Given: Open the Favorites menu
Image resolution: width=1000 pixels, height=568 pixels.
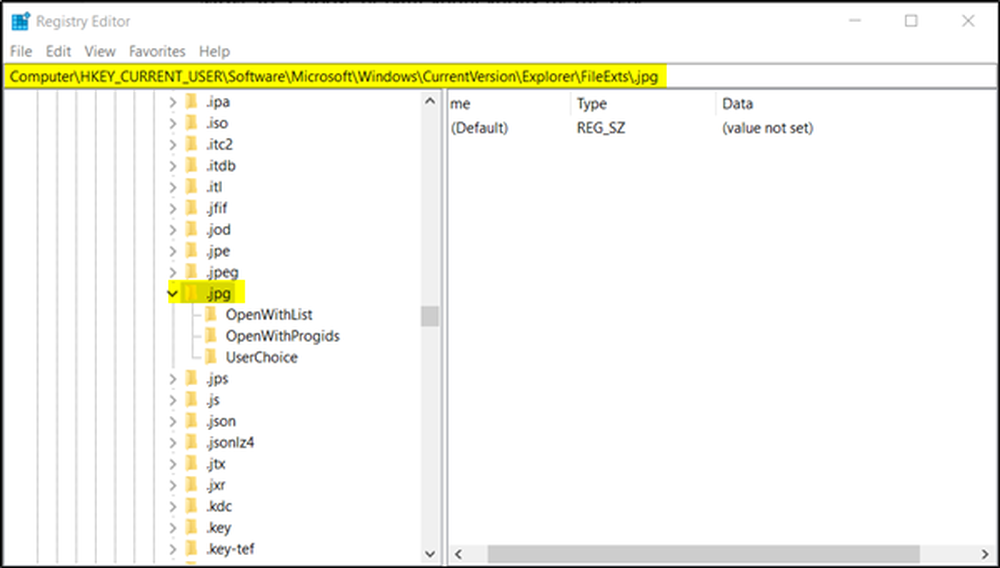Looking at the screenshot, I should pyautogui.click(x=157, y=52).
